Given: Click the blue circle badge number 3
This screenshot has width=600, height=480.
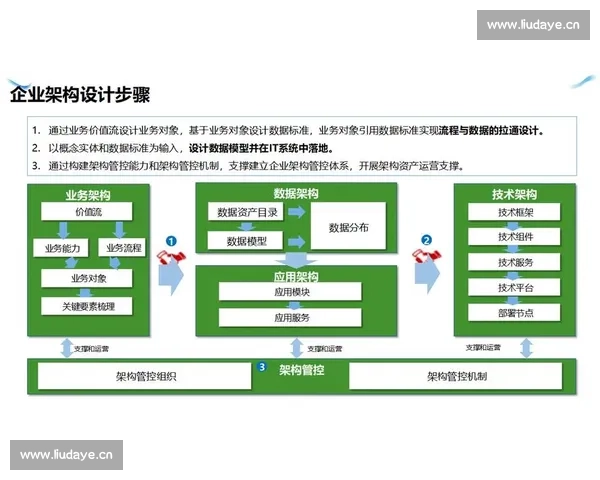Looking at the screenshot, I should [x=262, y=367].
